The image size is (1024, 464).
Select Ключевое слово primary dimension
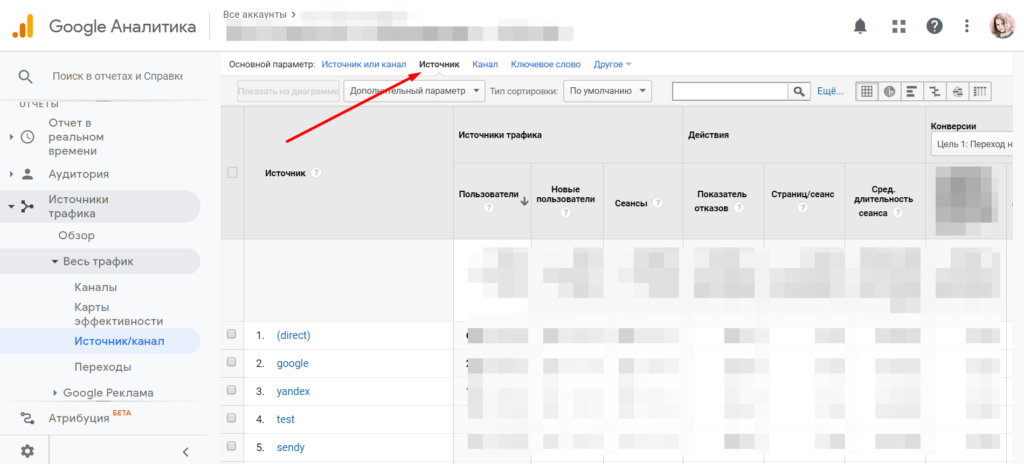546,64
